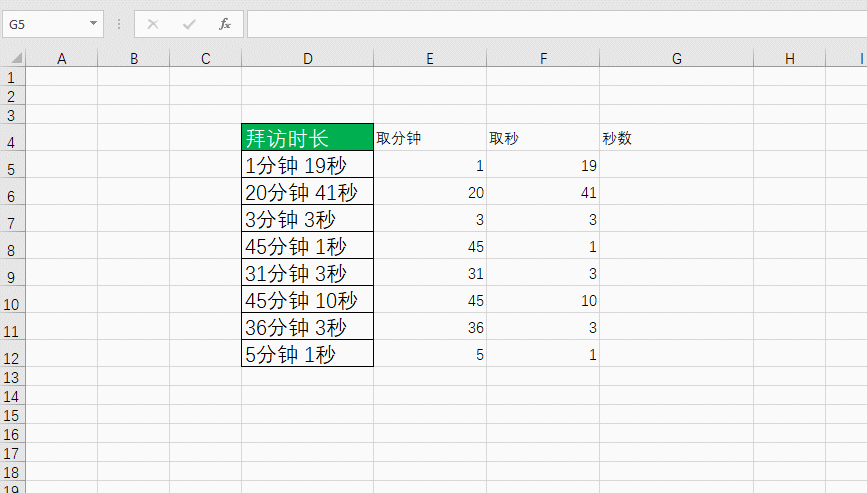
Task: Select column B header
Action: [134, 59]
